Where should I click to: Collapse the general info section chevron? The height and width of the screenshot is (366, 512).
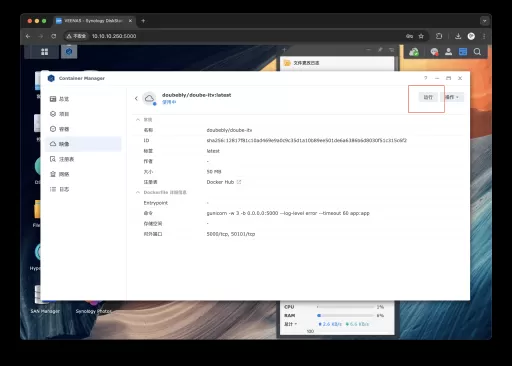pos(138,120)
